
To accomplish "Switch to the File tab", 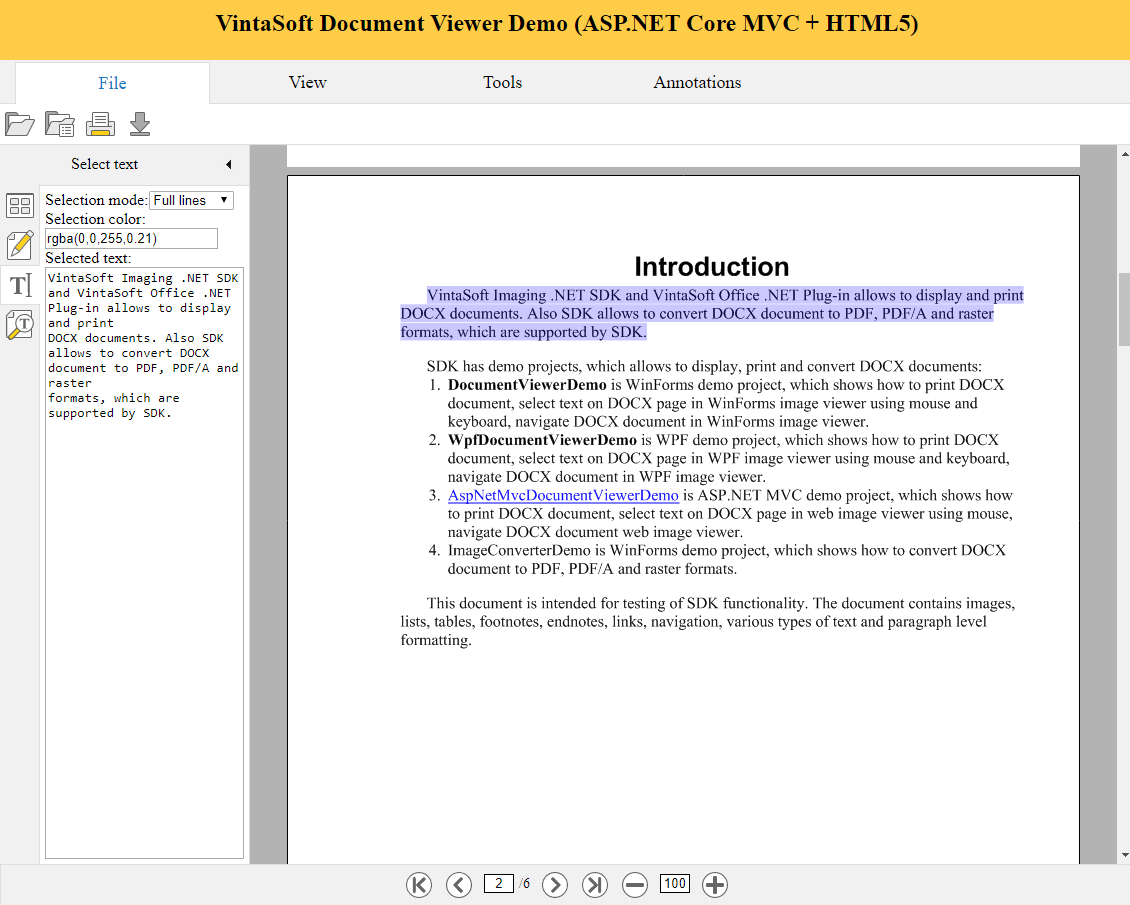I will click(112, 83).
